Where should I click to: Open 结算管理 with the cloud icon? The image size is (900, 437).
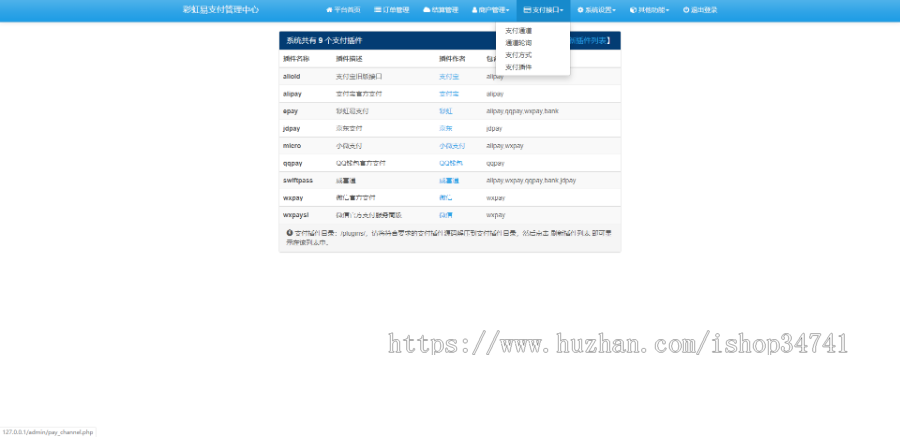[x=440, y=10]
